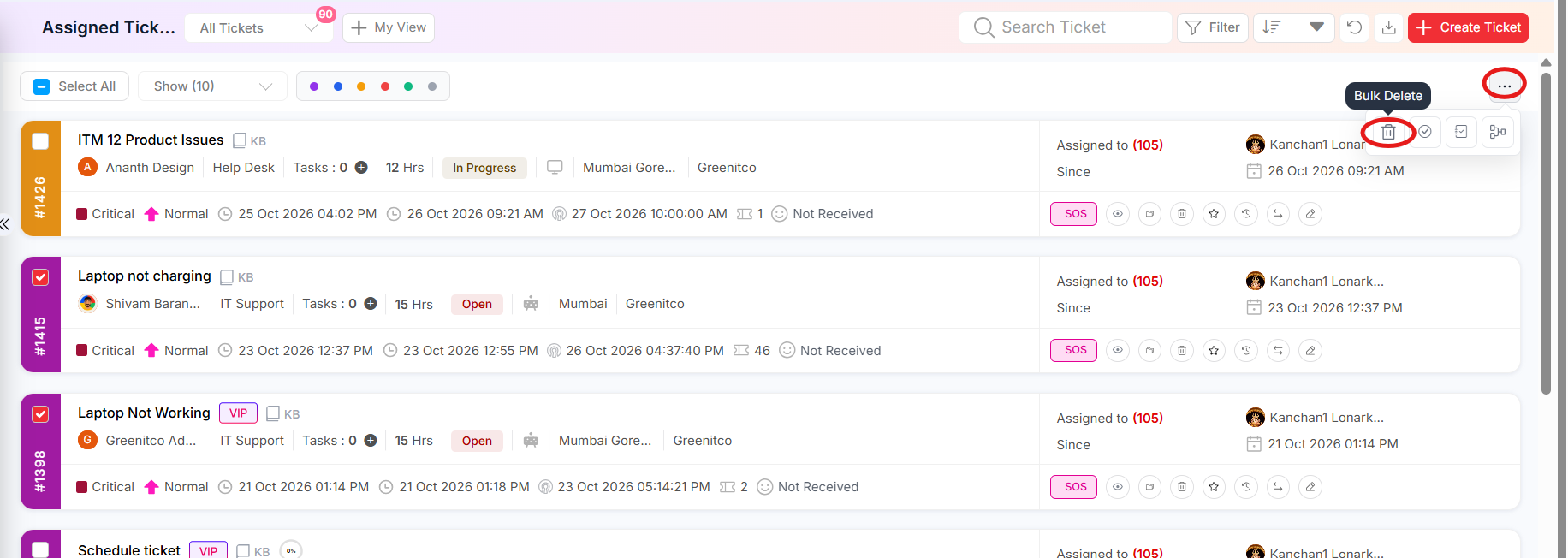Click transfer arrows on Laptop Not Working ticket
The width and height of the screenshot is (1568, 558).
click(1278, 487)
